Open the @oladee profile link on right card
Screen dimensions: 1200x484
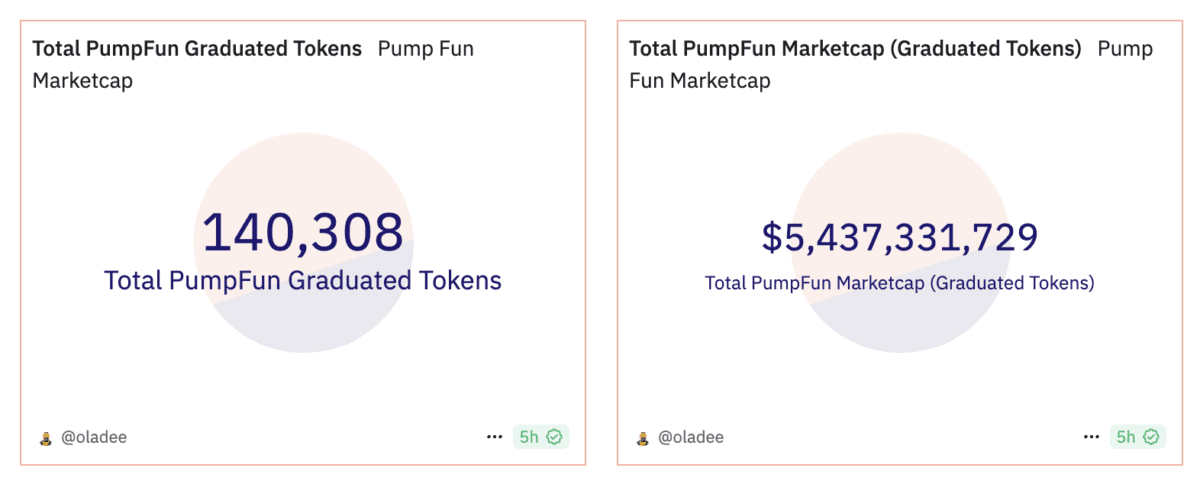[691, 437]
